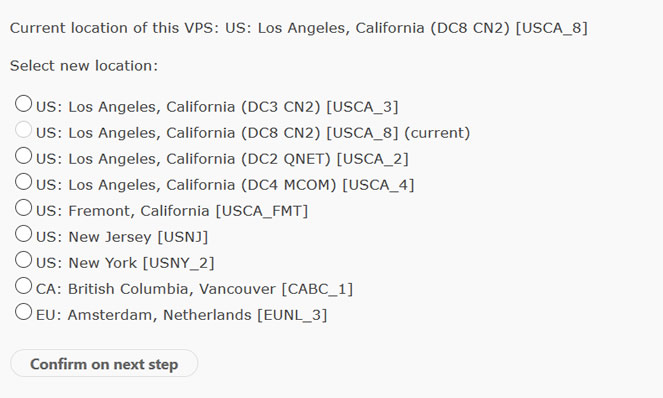The image size is (663, 398).
Task: Pick the DC4 MCOM USCA_4 radio button
Action: point(23,182)
